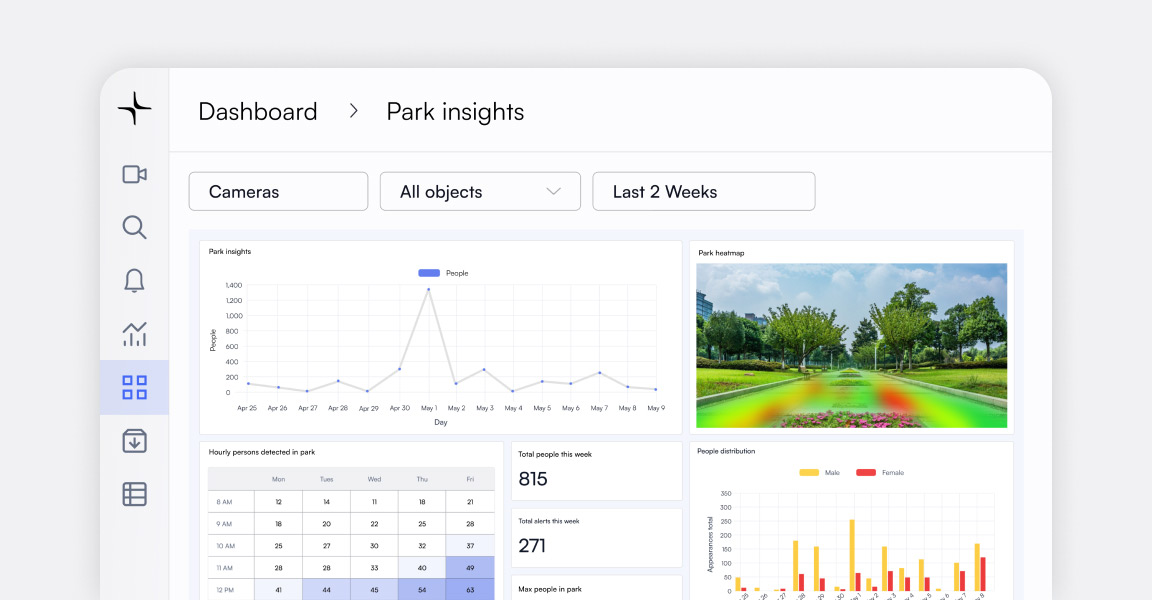This screenshot has width=1152, height=600.
Task: Open the table list sidebar icon
Action: 134,493
